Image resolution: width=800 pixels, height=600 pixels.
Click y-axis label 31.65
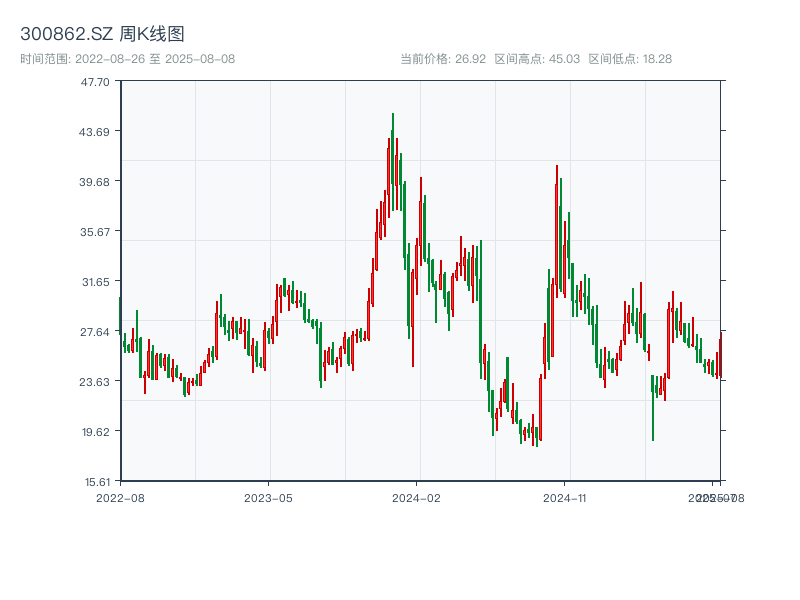[x=96, y=282]
